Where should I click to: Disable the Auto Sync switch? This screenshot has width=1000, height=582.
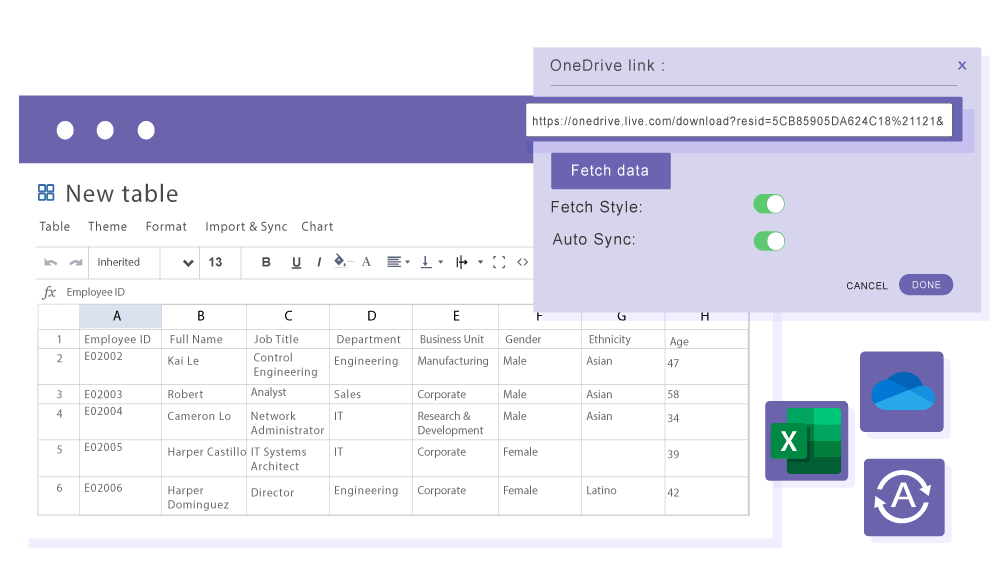(x=769, y=241)
